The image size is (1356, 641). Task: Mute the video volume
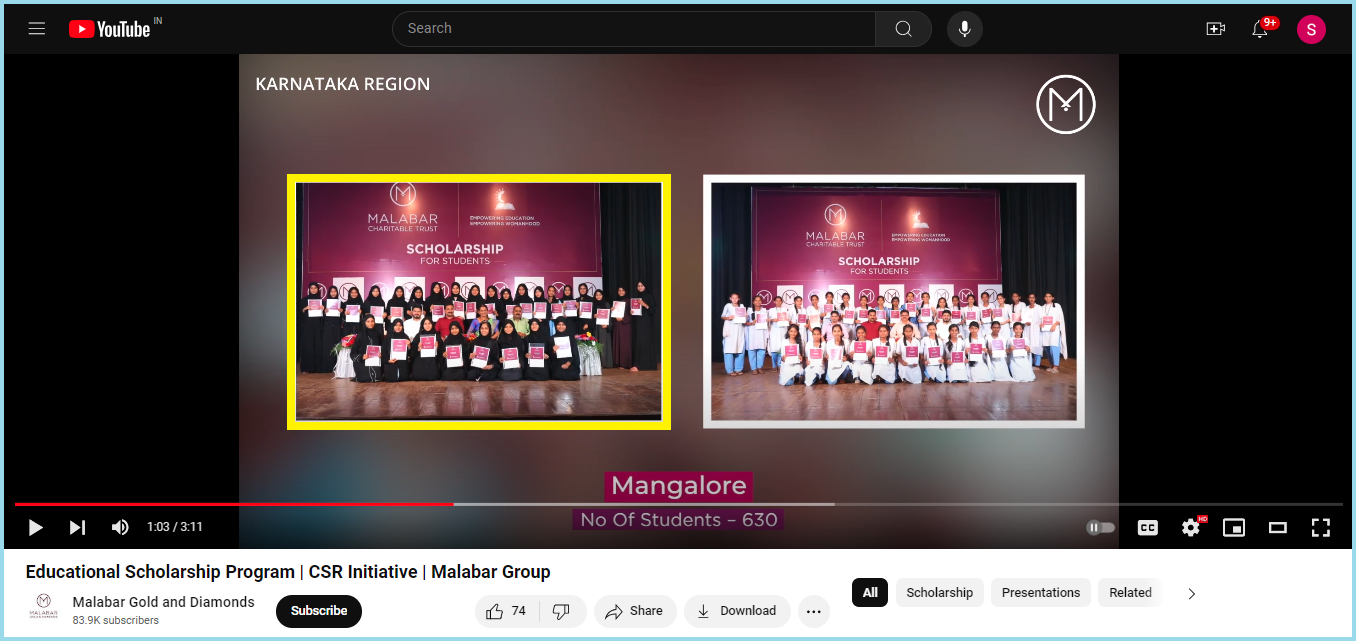point(120,527)
